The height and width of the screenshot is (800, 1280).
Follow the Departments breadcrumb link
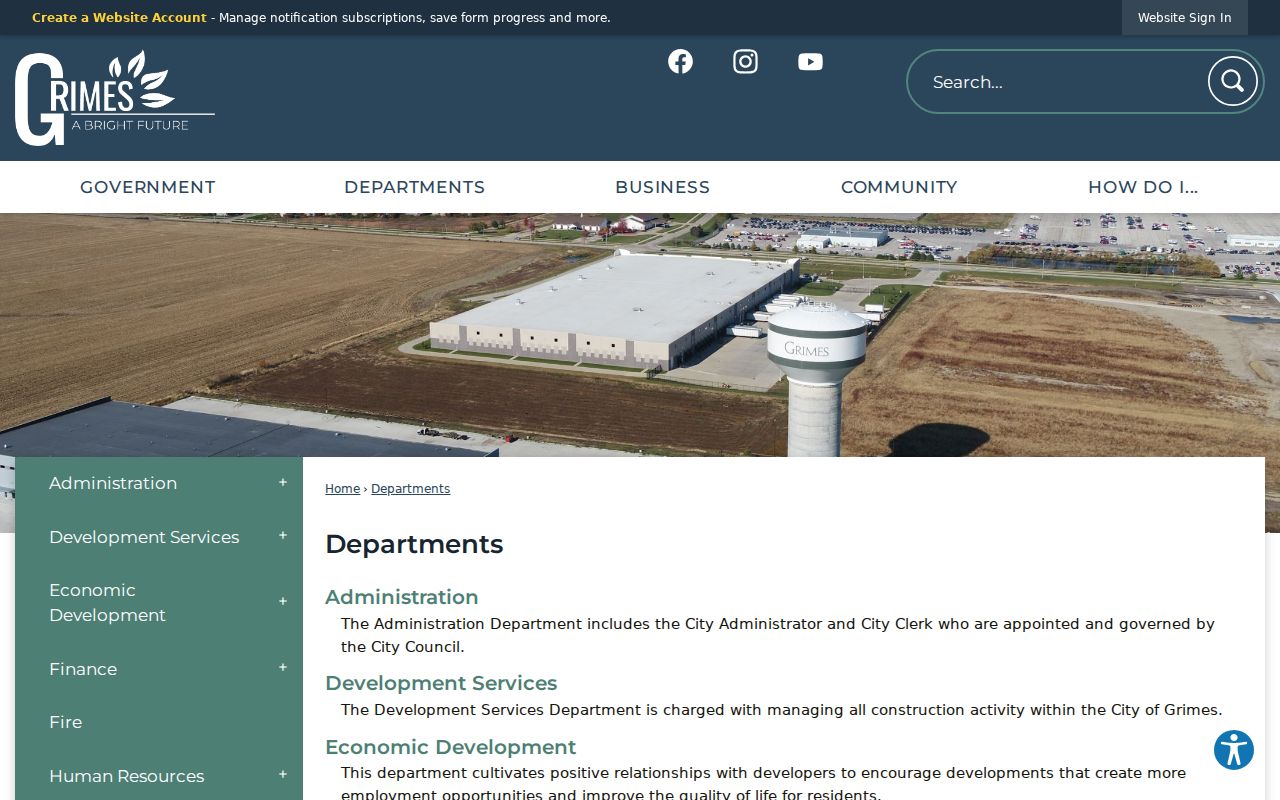pyautogui.click(x=410, y=489)
